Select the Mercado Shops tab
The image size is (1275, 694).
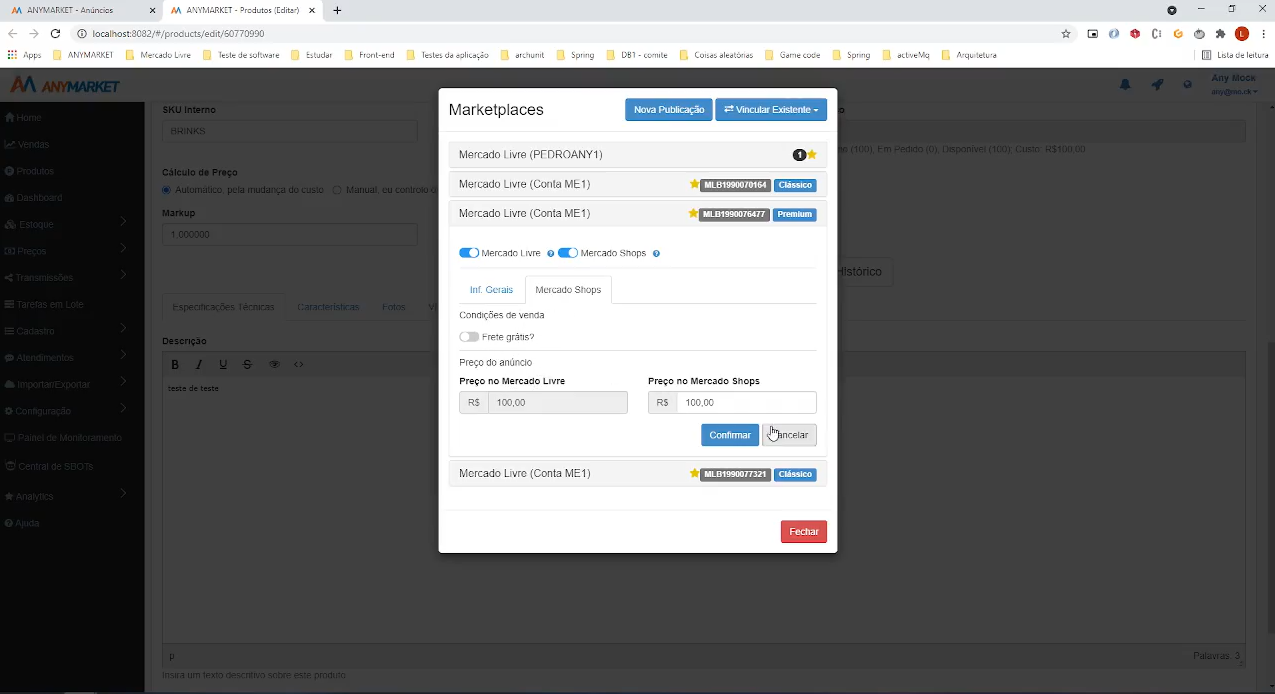568,290
